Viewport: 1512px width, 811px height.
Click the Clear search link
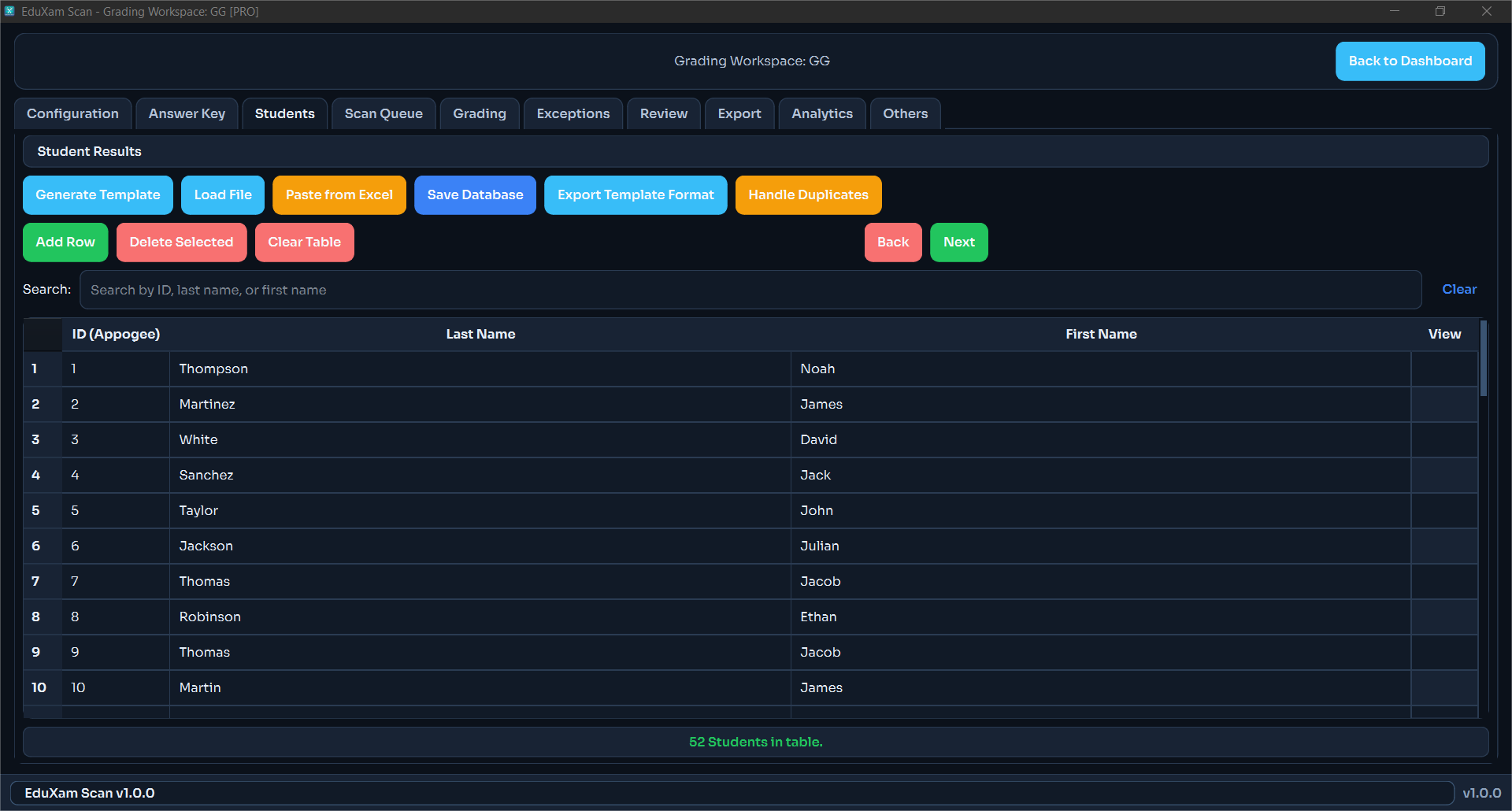pos(1458,290)
